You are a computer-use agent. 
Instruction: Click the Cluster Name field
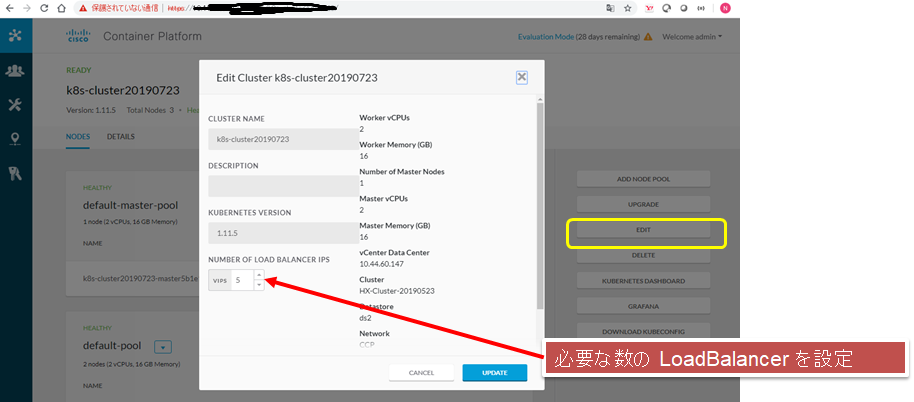click(x=283, y=139)
